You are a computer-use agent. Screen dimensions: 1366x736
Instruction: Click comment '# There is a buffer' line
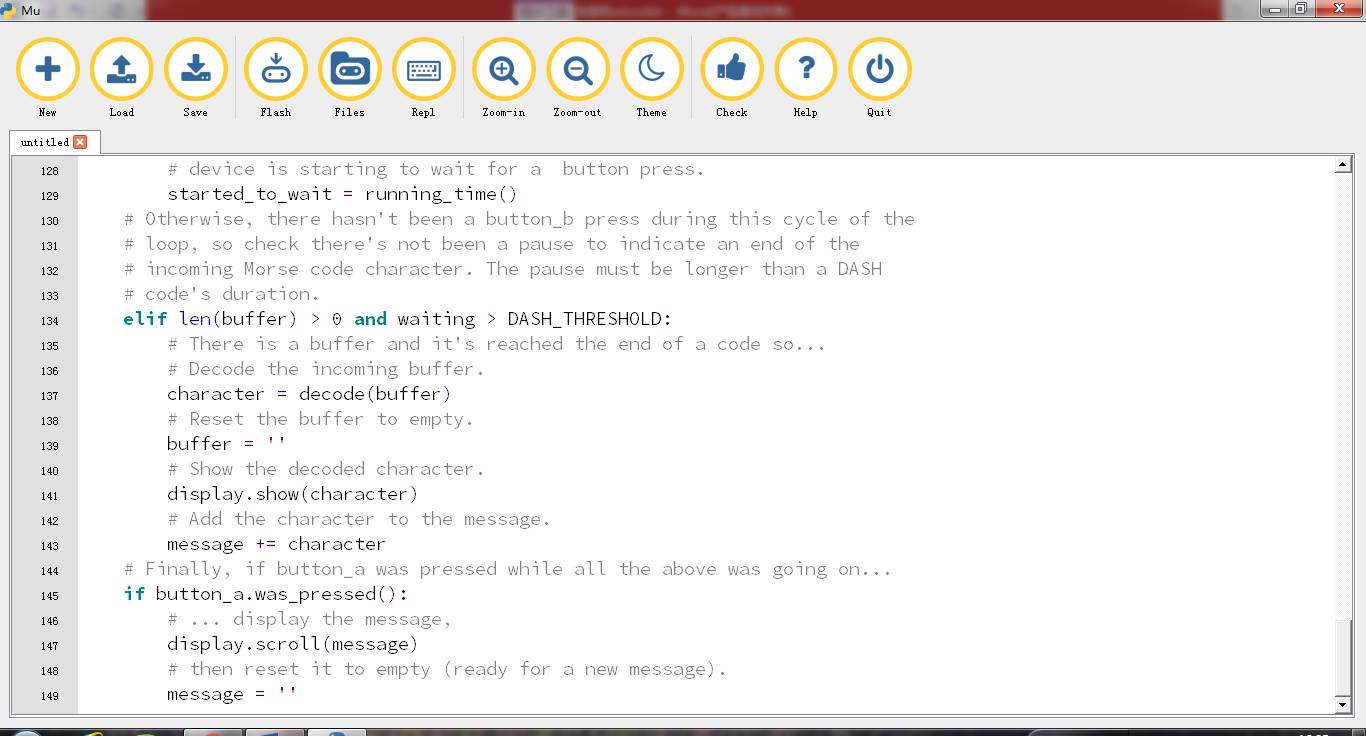(496, 344)
